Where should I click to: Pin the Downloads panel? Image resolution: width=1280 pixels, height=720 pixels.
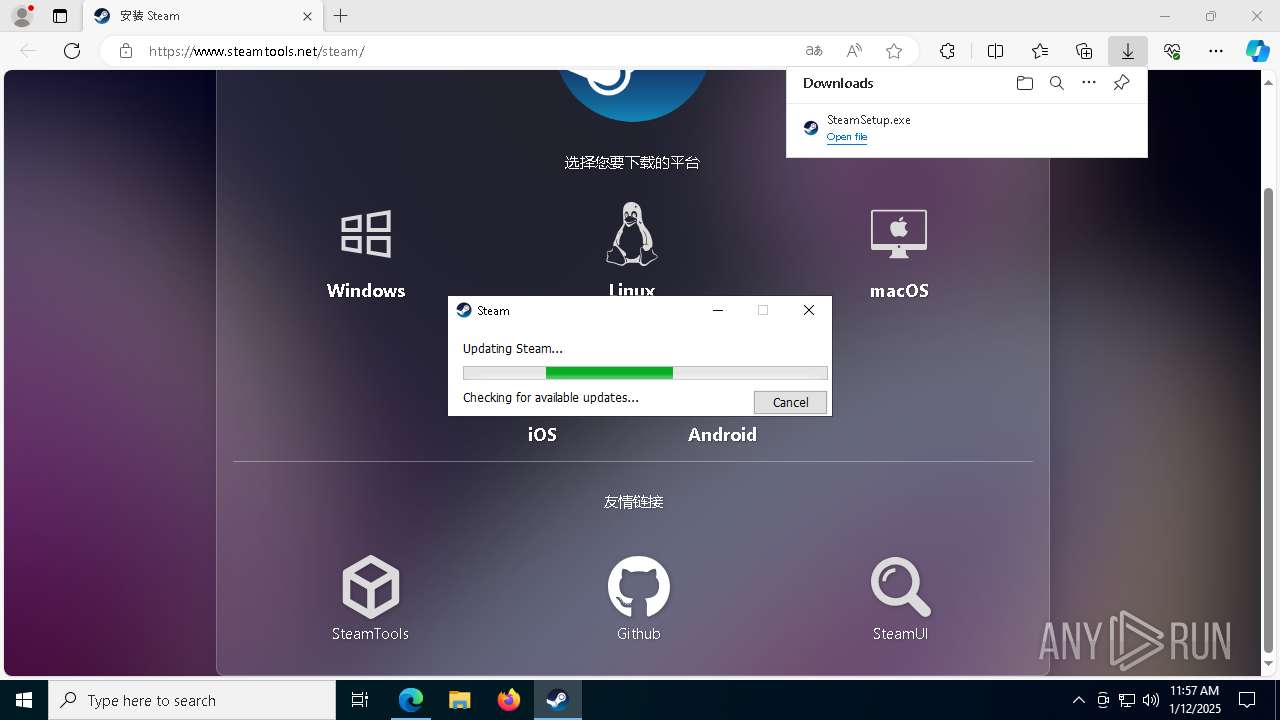click(1121, 83)
